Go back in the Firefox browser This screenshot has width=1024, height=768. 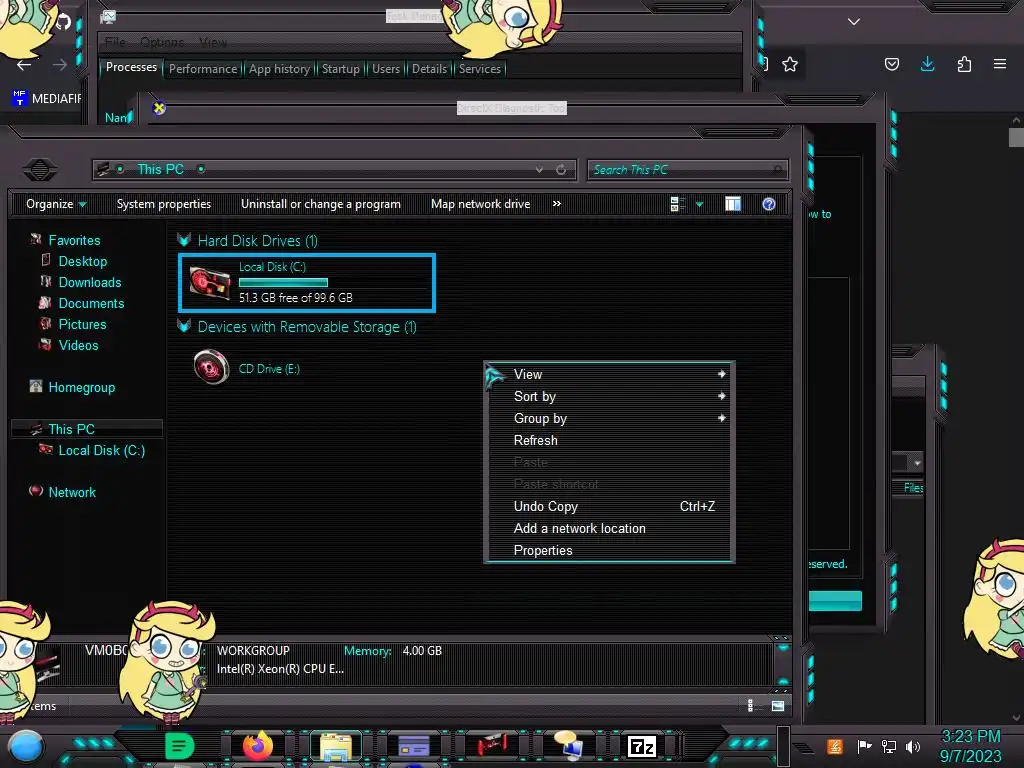pyautogui.click(x=24, y=65)
